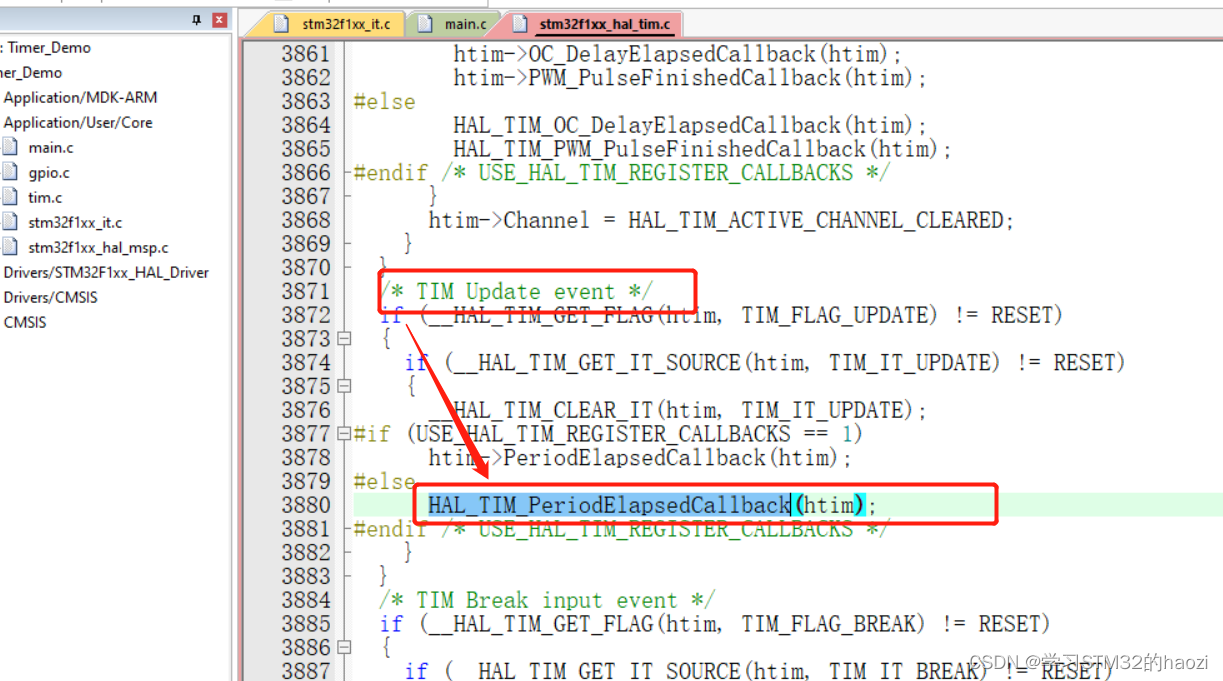Click line number 3861 in the gutter
The image size is (1223, 681).
[x=305, y=54]
